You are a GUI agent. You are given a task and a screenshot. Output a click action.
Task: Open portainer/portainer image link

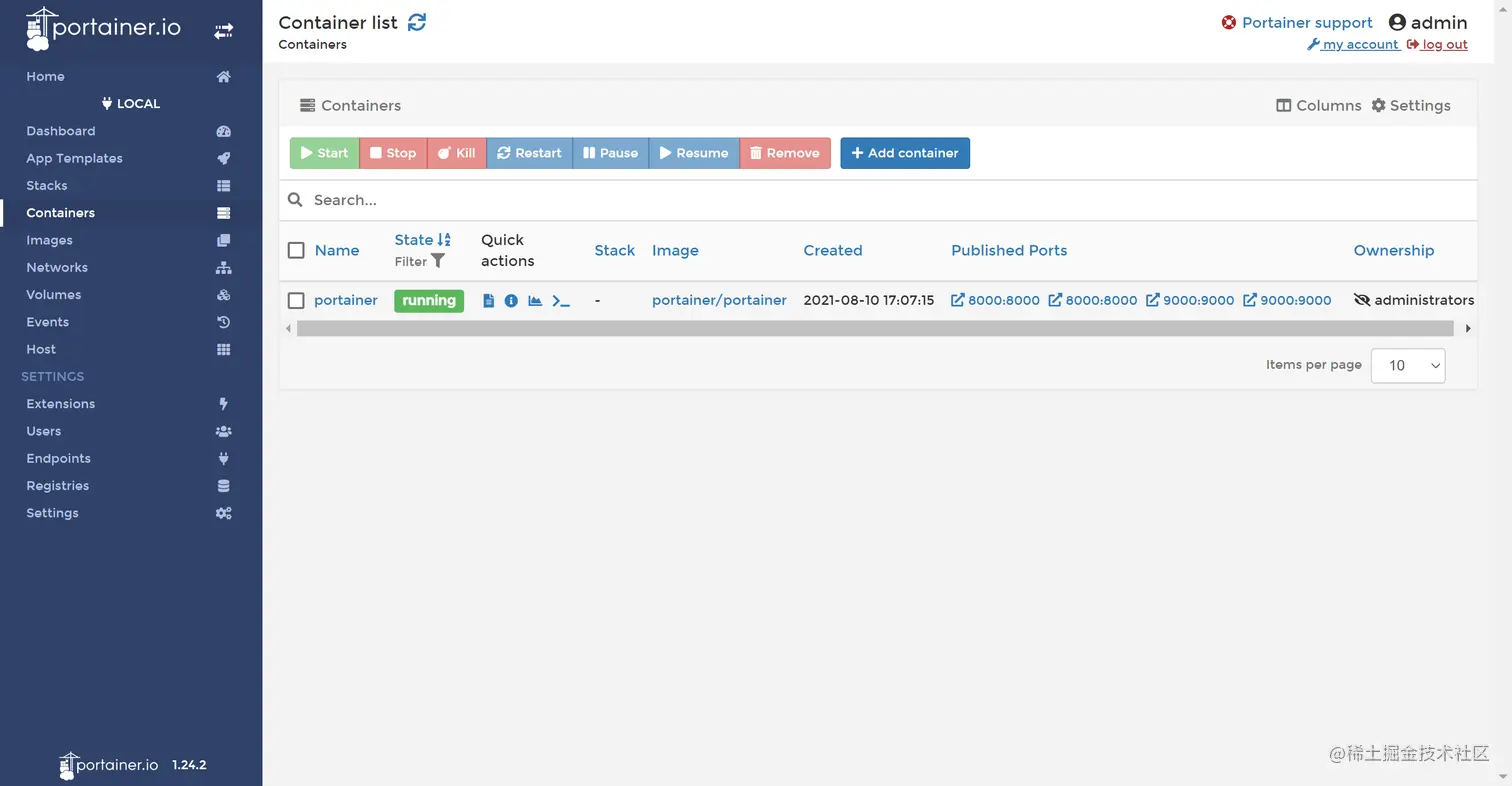tap(719, 300)
